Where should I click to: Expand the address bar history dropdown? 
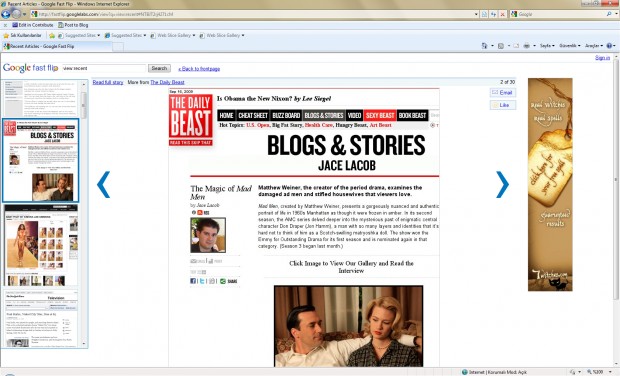coord(476,14)
